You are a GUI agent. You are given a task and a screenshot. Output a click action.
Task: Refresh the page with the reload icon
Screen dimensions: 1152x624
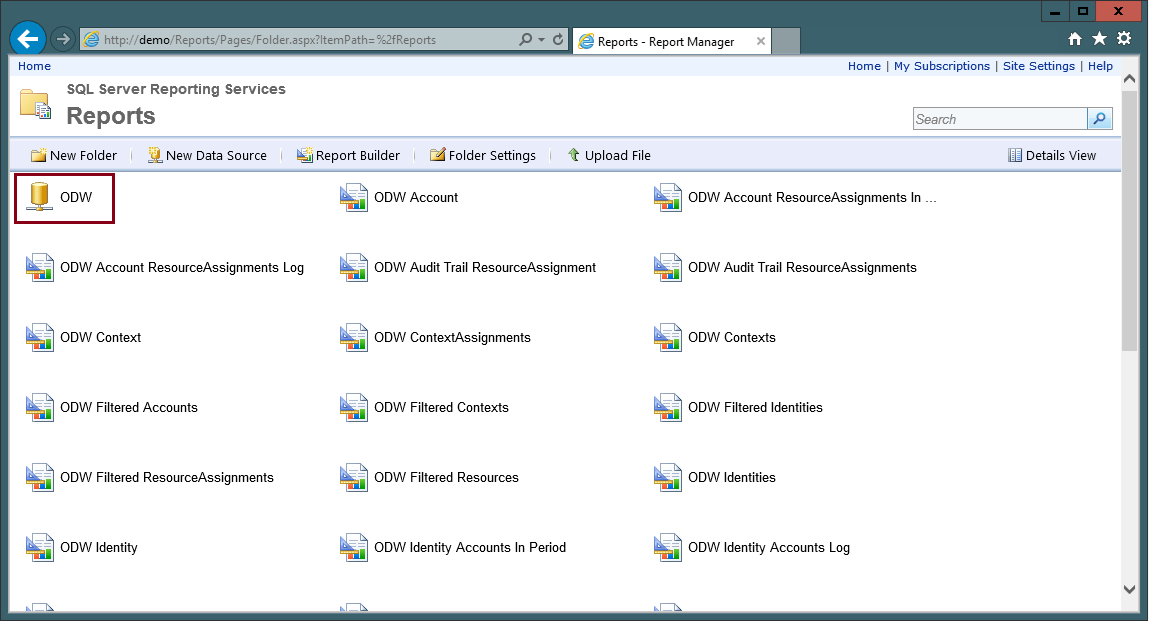click(x=558, y=40)
